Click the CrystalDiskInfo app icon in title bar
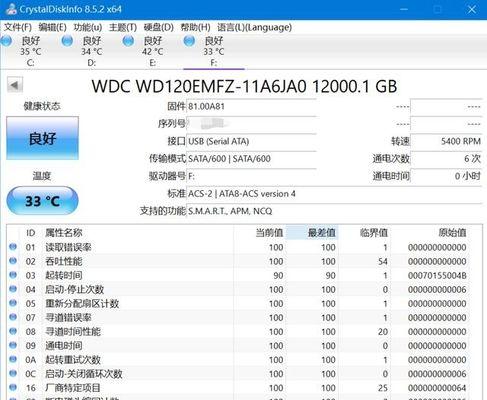 (x=11, y=9)
